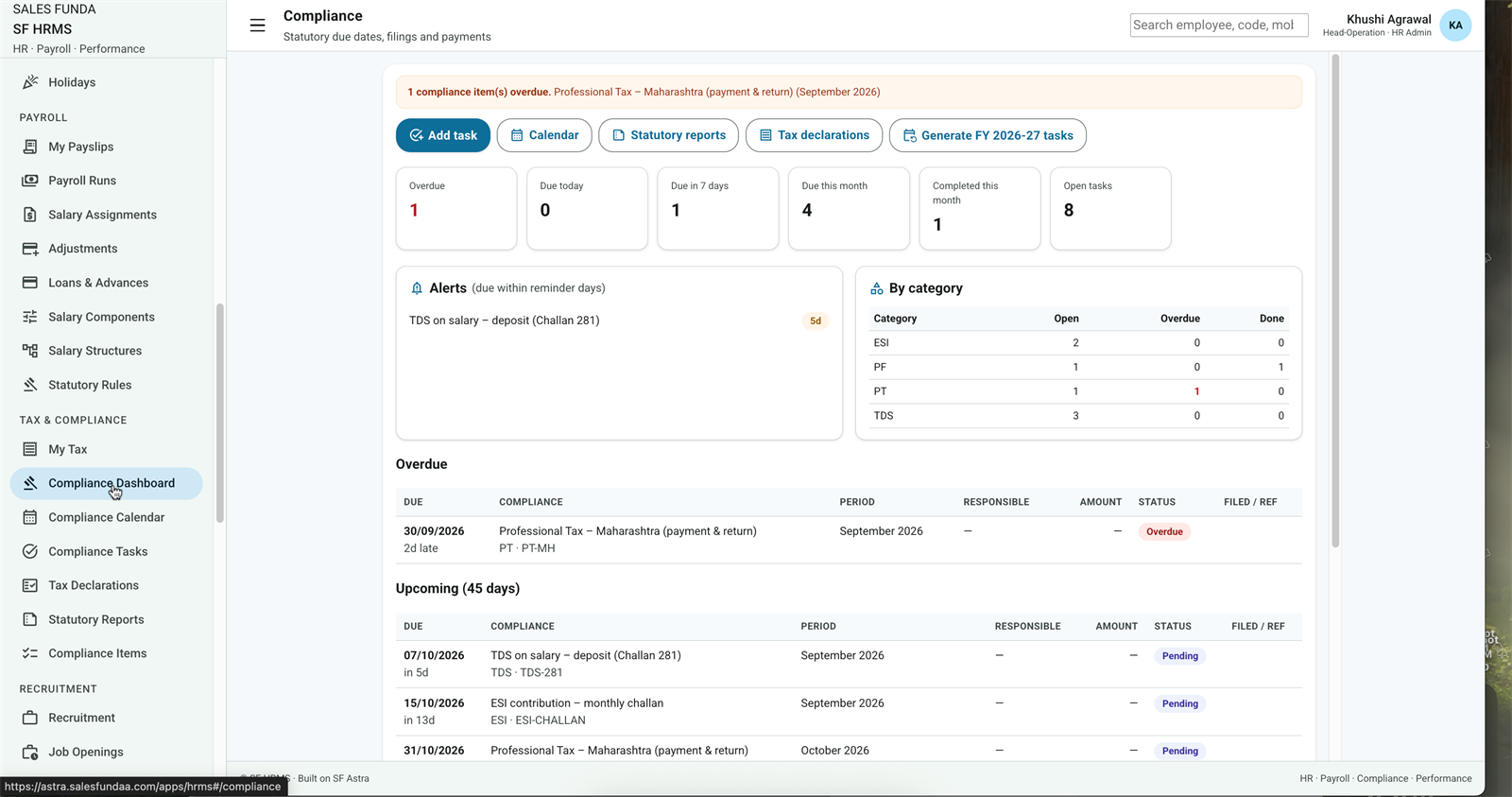
Task: Click the Recruitment briefcase icon
Action: 30,718
